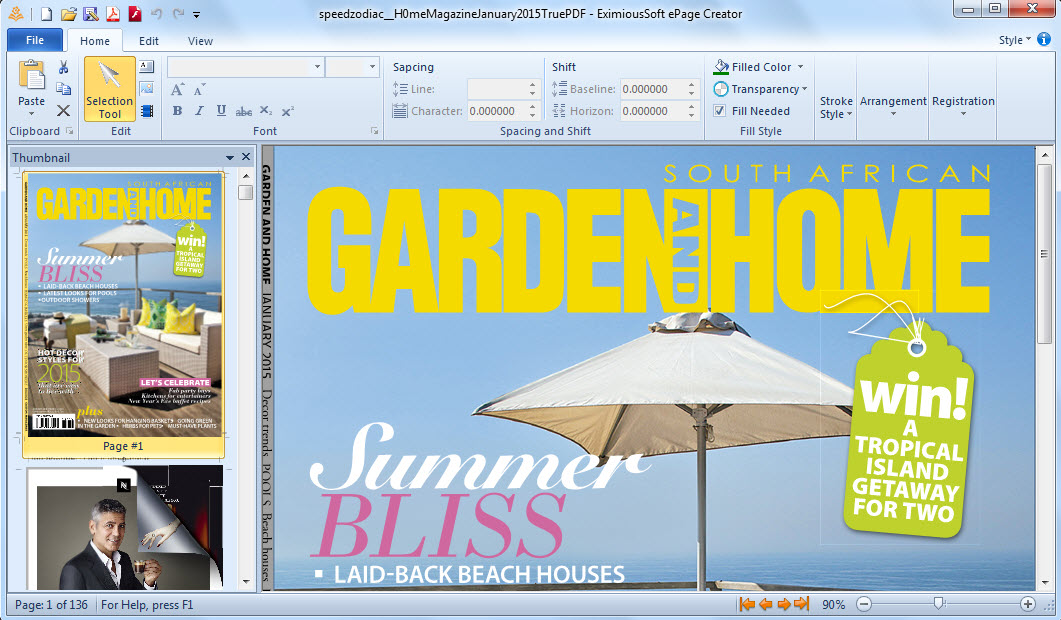
Task: Open the Thumbnail panel options arrow
Action: click(x=230, y=158)
